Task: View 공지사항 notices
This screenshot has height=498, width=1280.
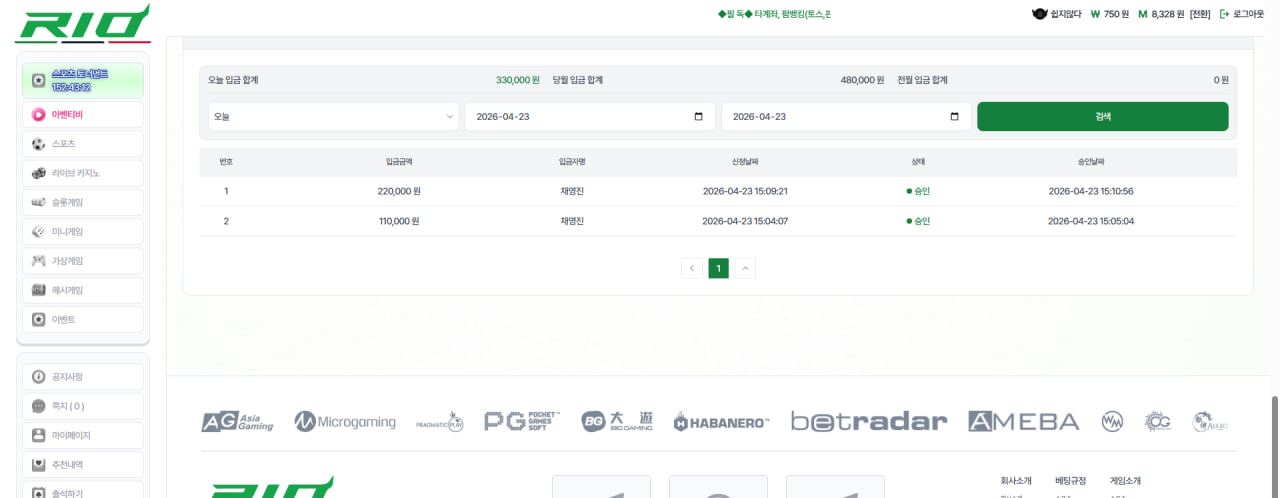Action: coord(83,377)
